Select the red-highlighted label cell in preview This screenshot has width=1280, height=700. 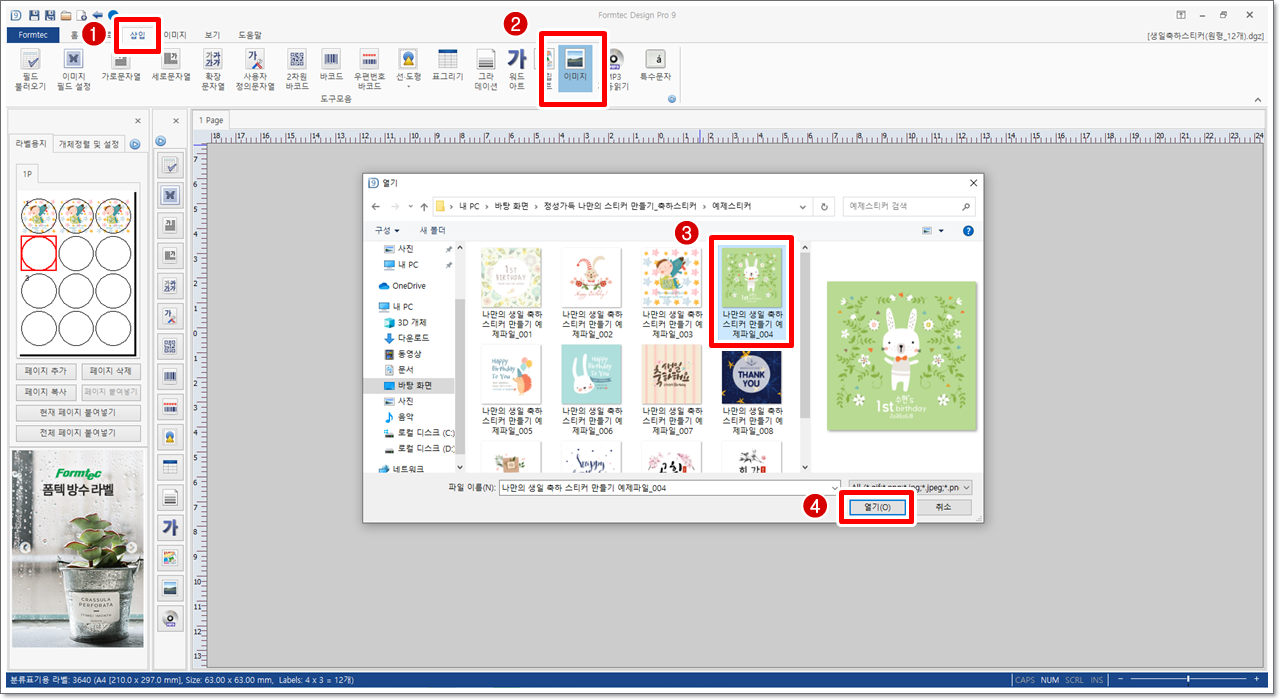point(38,253)
